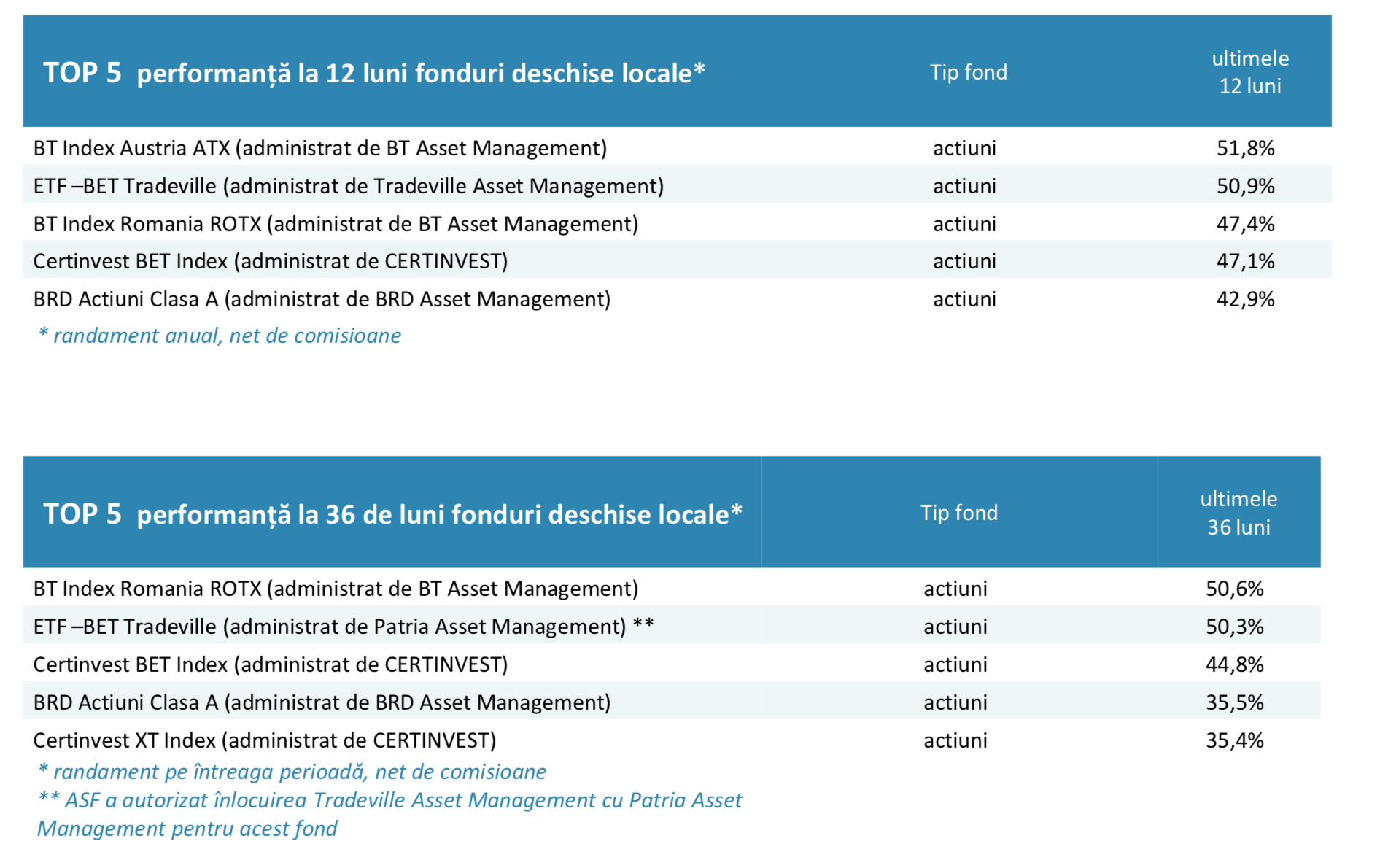Click the 51,8% value
Screen dimensions: 1380x868
click(x=1245, y=148)
